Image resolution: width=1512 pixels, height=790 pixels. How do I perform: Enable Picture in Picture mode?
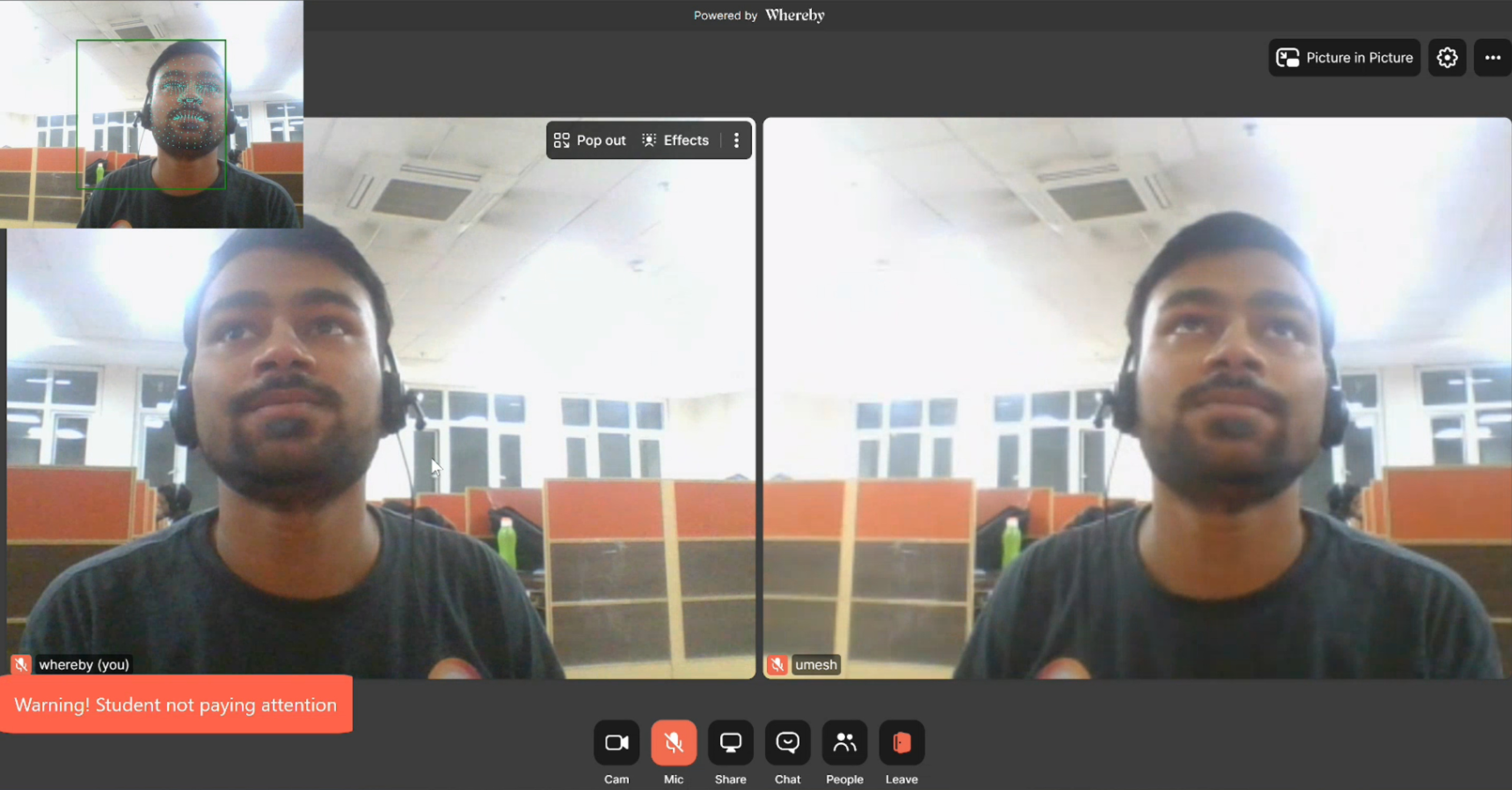1344,57
